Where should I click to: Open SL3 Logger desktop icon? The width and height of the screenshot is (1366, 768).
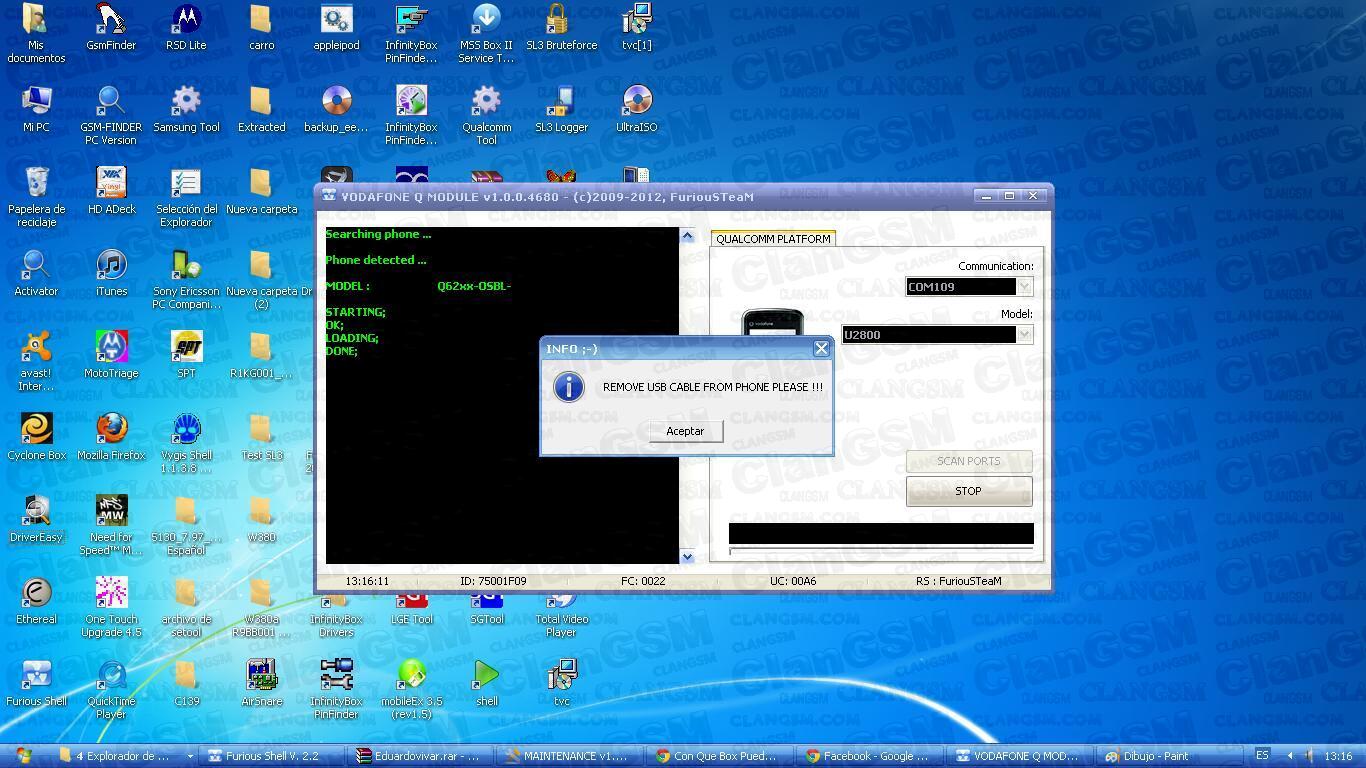click(561, 110)
